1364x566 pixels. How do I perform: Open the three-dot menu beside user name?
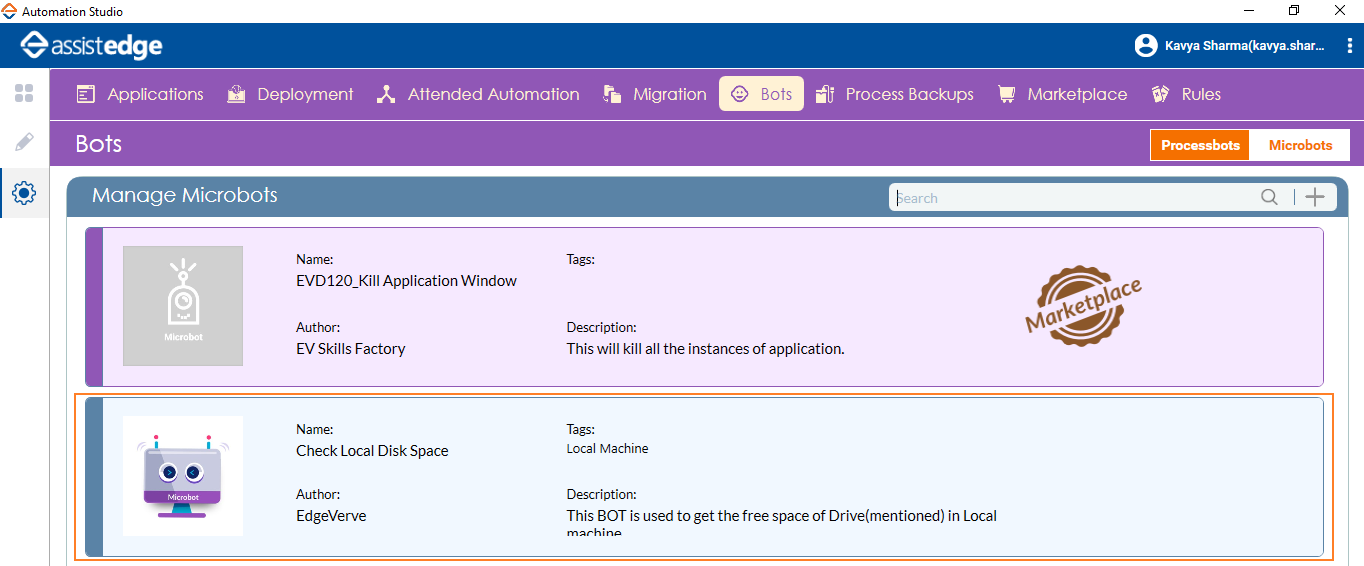[1351, 46]
